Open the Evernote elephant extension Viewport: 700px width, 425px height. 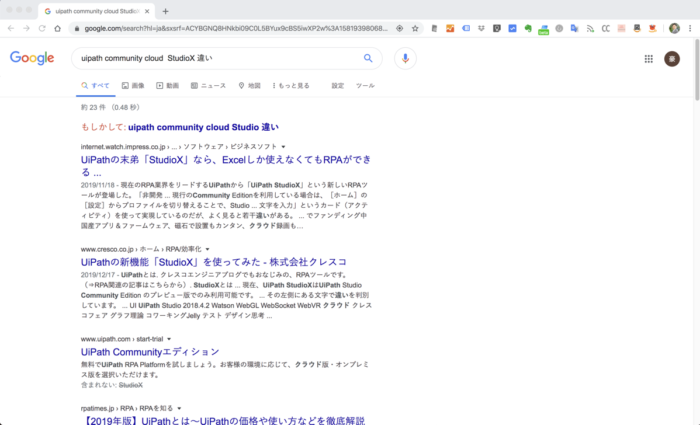(528, 28)
